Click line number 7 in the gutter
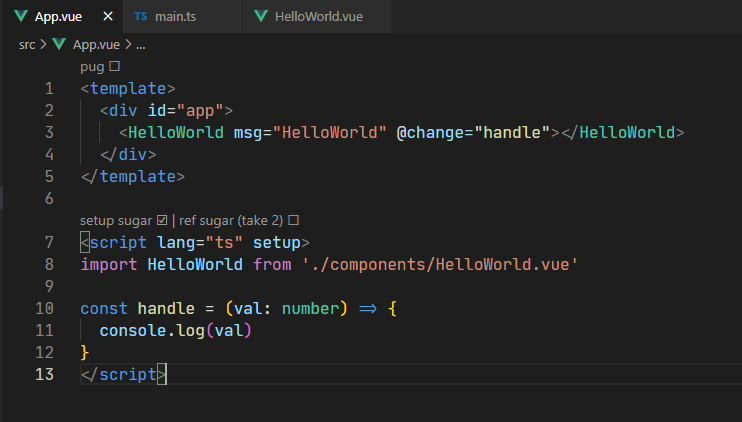This screenshot has width=742, height=422. pyautogui.click(x=49, y=242)
